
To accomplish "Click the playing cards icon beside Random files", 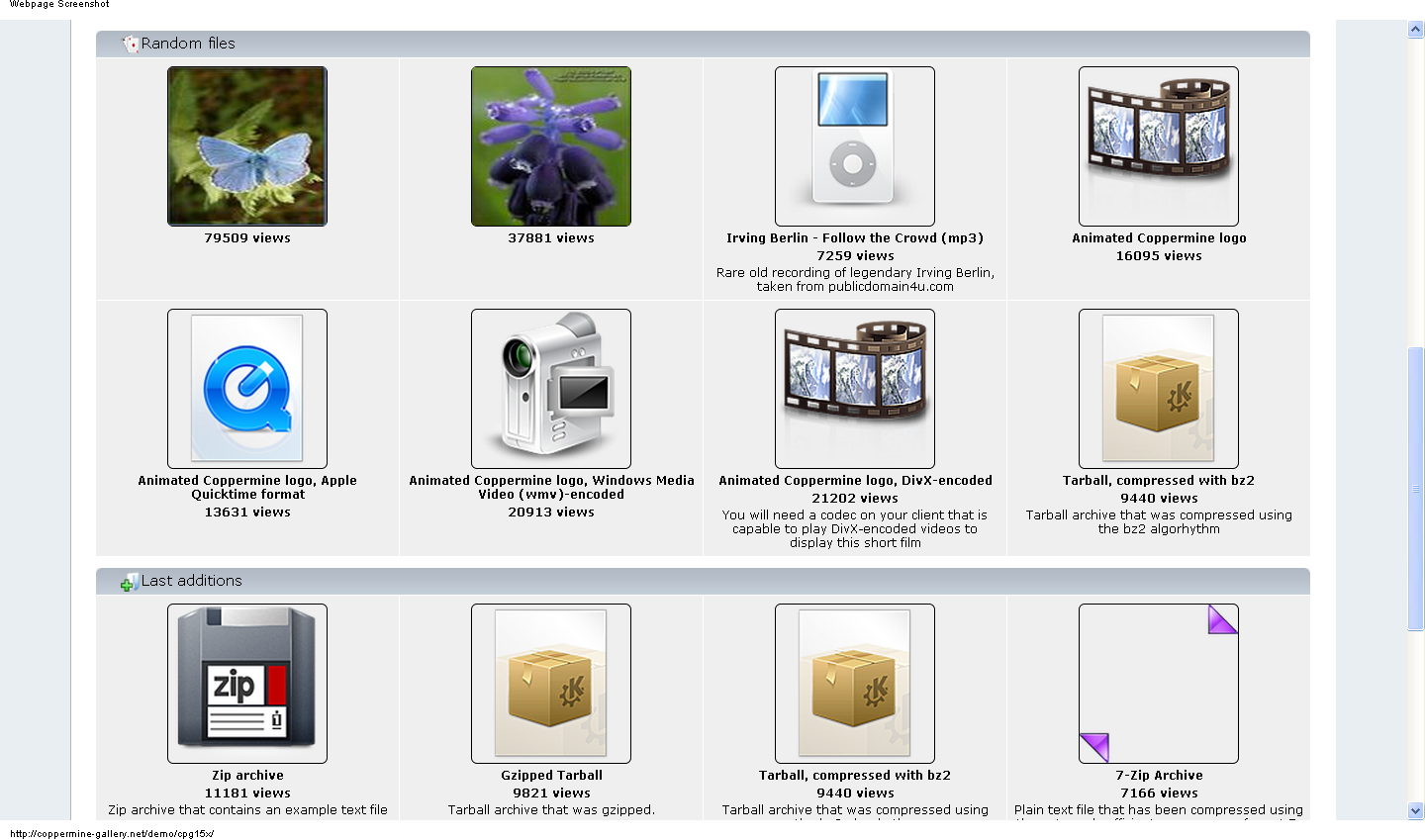I will click(x=129, y=44).
